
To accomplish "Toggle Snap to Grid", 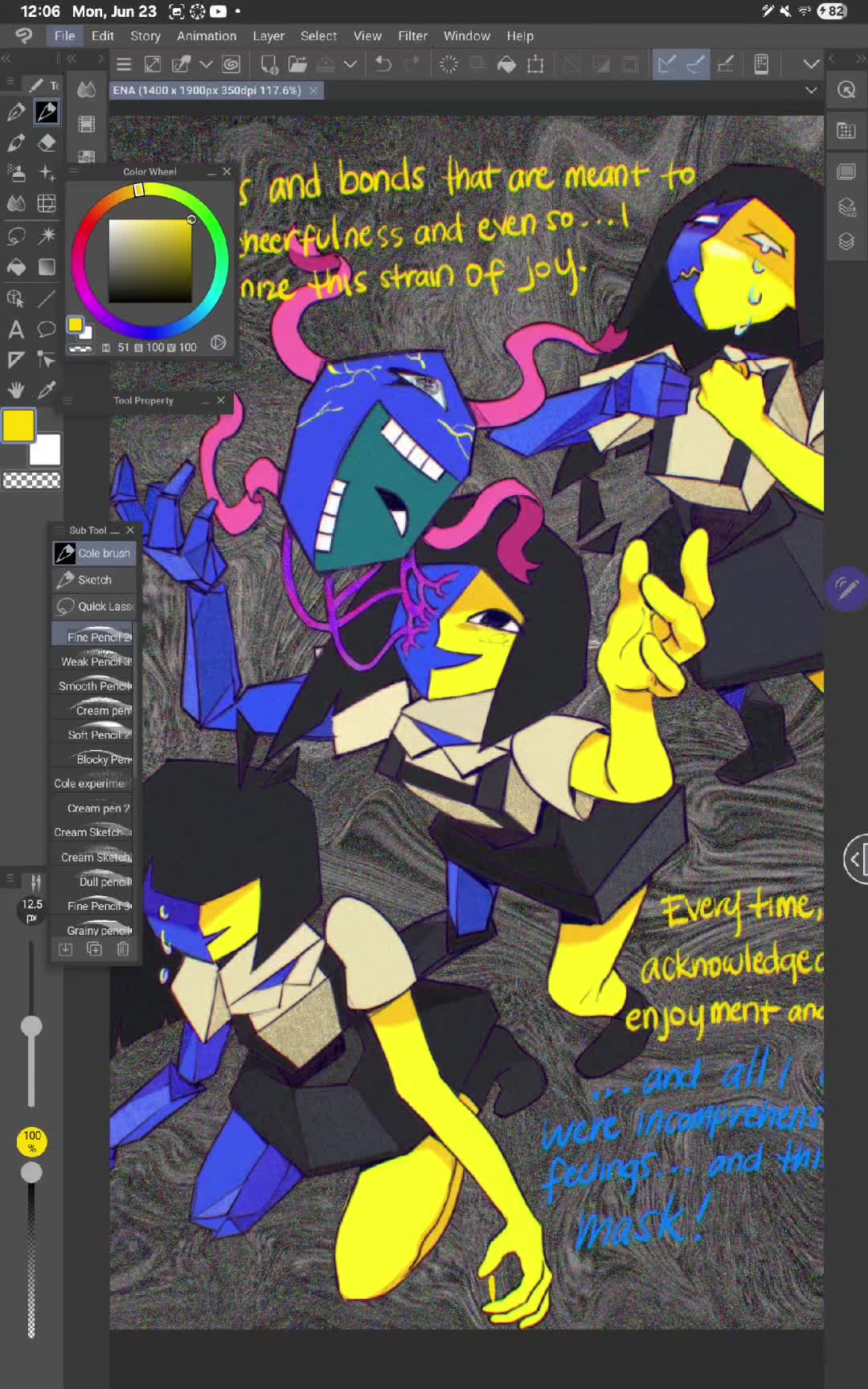I will [726, 64].
